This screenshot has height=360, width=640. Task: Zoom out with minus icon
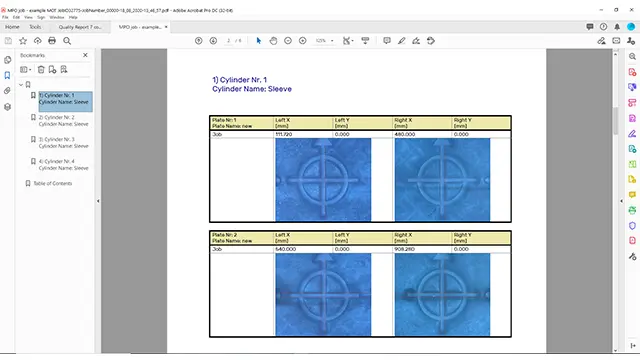288,41
